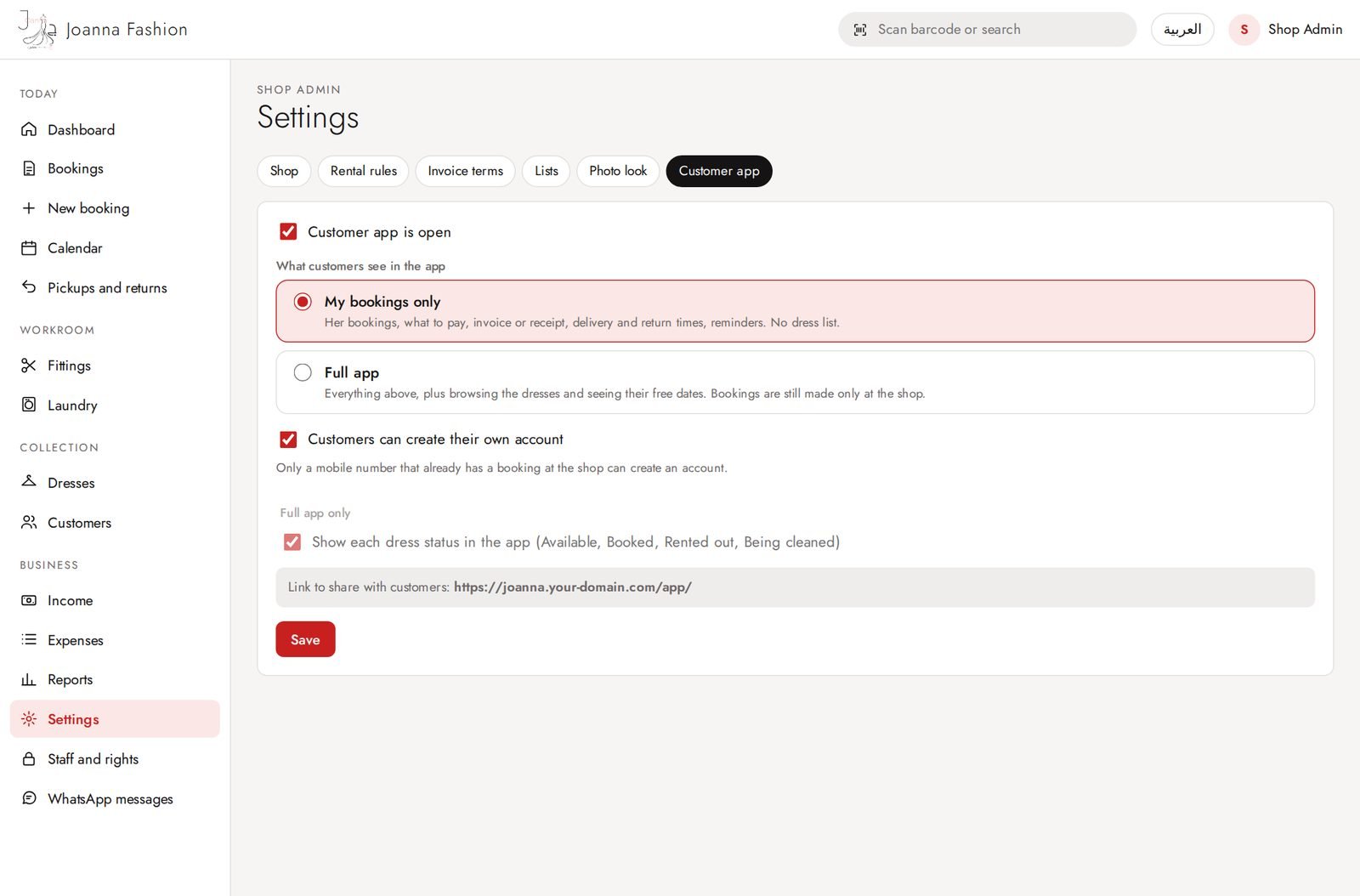
Task: Toggle Customers can create their own account
Action: pyautogui.click(x=288, y=439)
